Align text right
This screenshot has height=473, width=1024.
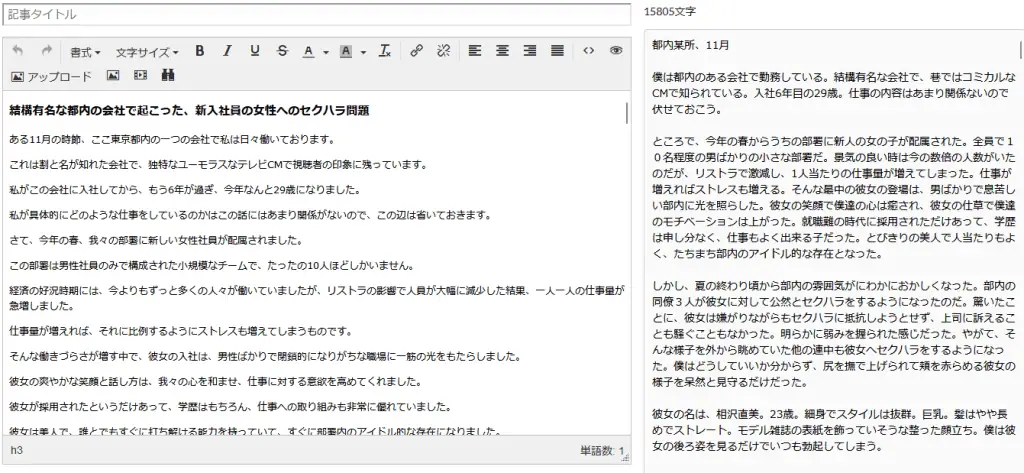tap(530, 51)
